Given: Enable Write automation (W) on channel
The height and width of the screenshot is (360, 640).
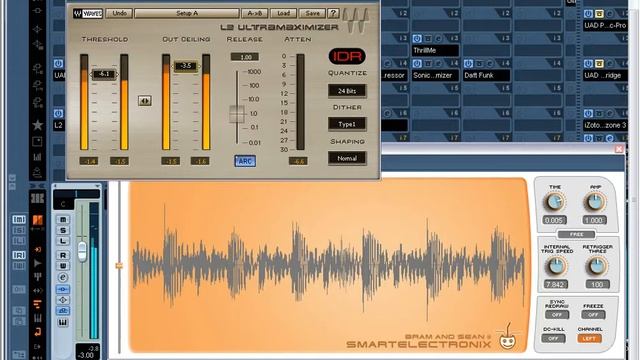Looking at the screenshot, I should [x=62, y=266].
